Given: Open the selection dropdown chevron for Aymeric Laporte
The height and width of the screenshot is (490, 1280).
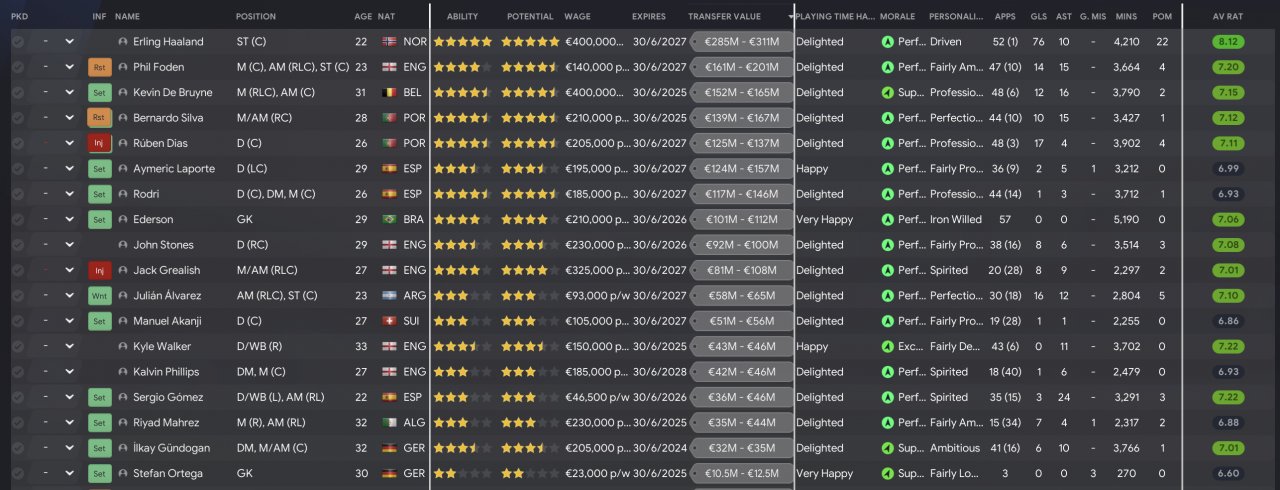Looking at the screenshot, I should (69, 169).
